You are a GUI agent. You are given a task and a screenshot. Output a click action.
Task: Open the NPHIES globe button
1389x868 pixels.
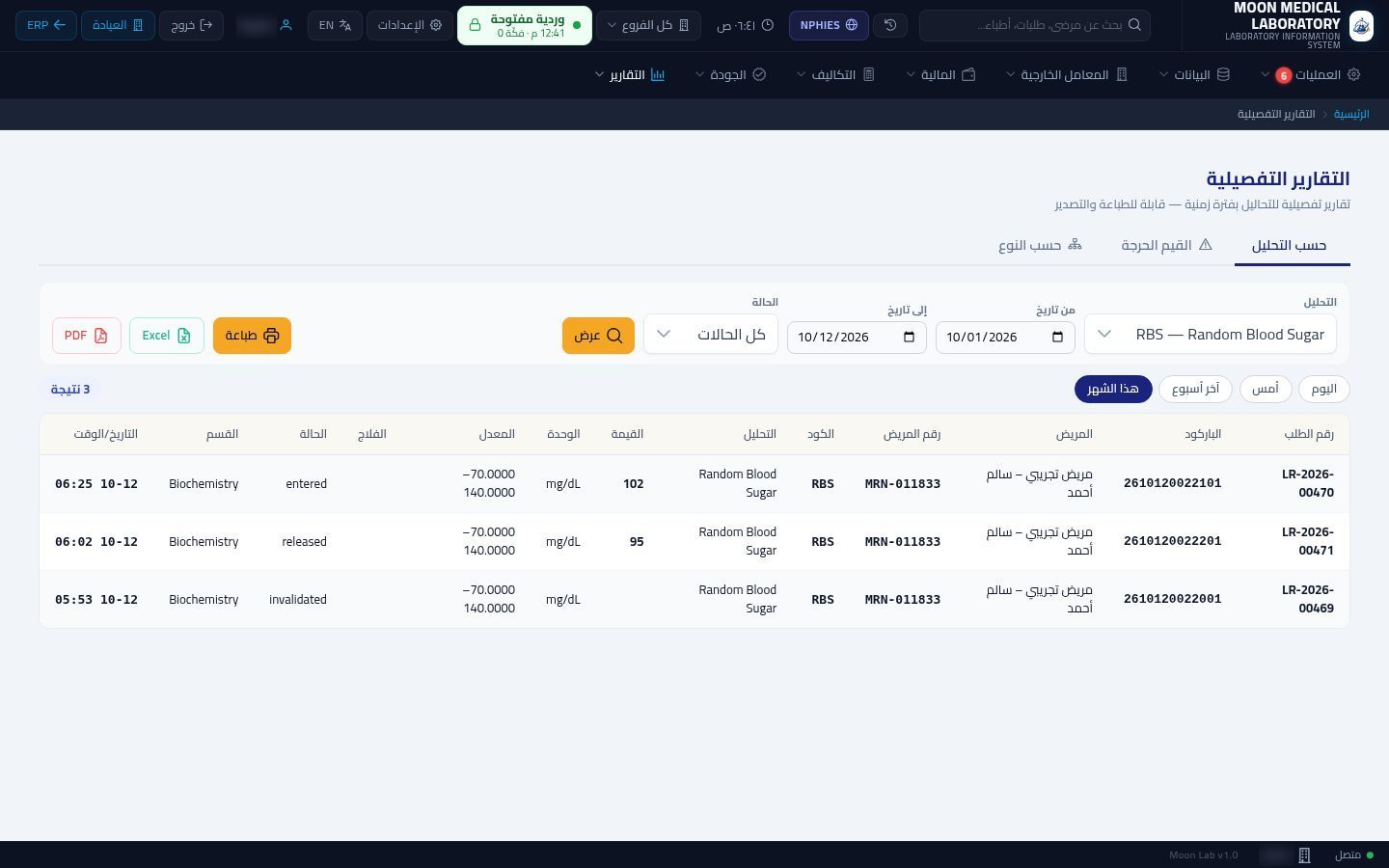pyautogui.click(x=829, y=25)
